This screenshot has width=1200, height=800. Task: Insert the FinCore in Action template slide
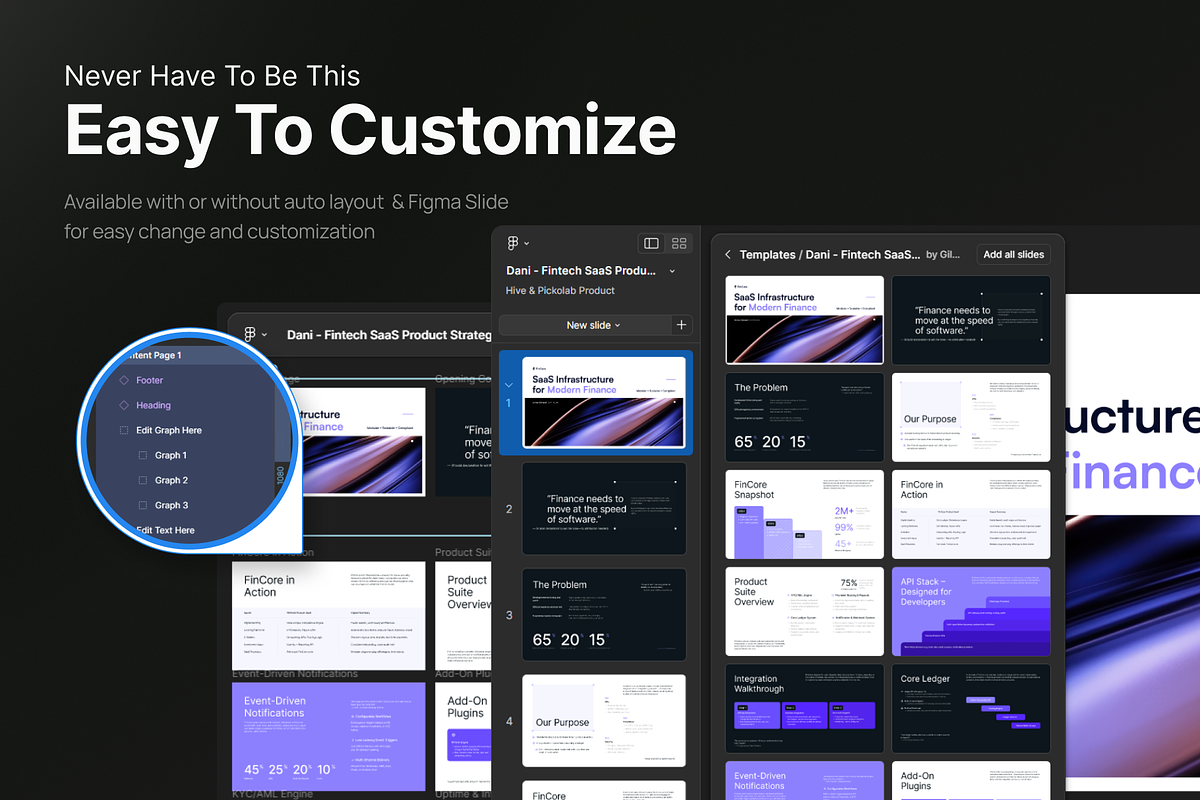[971, 514]
